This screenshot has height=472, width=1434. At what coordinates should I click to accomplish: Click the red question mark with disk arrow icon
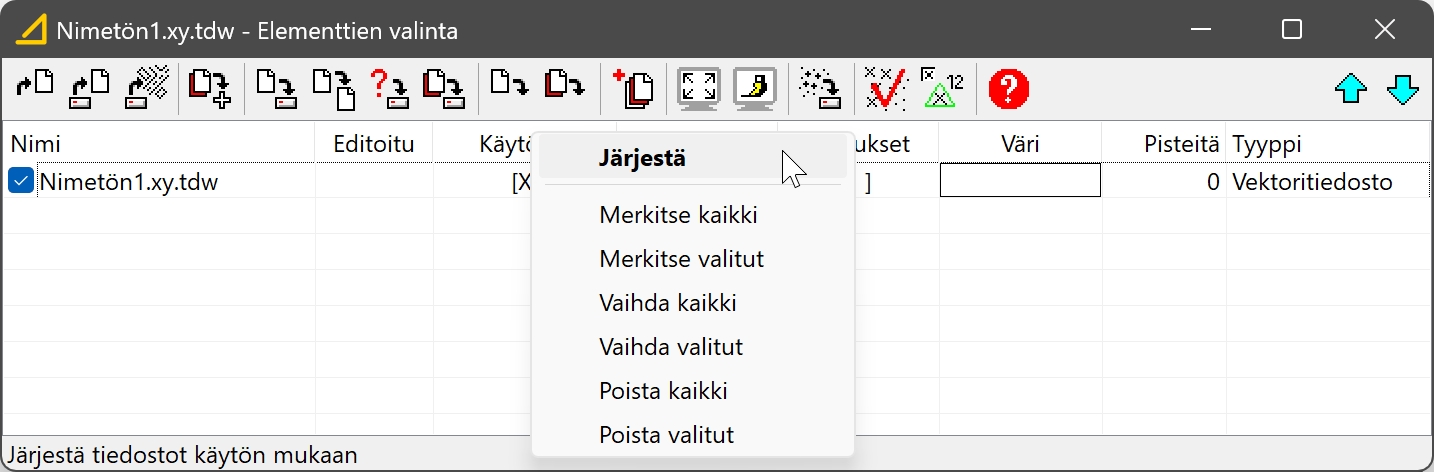pos(389,88)
